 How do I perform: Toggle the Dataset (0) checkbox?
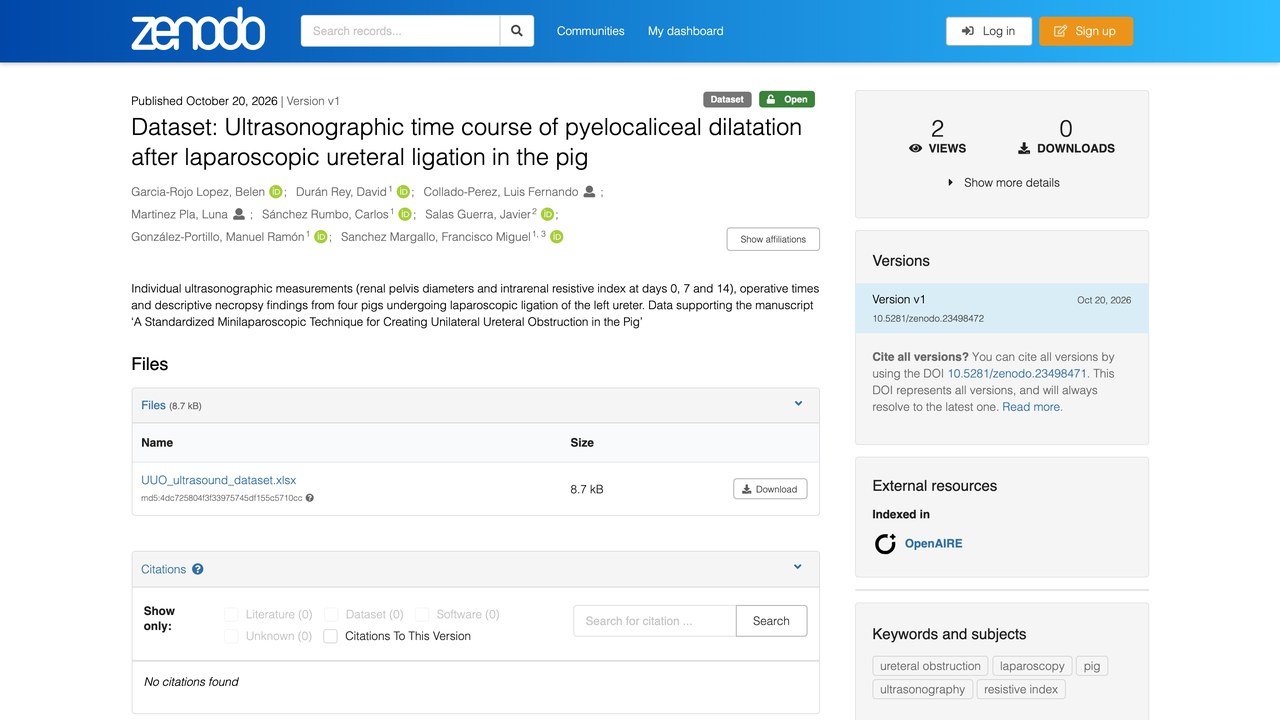pos(331,614)
